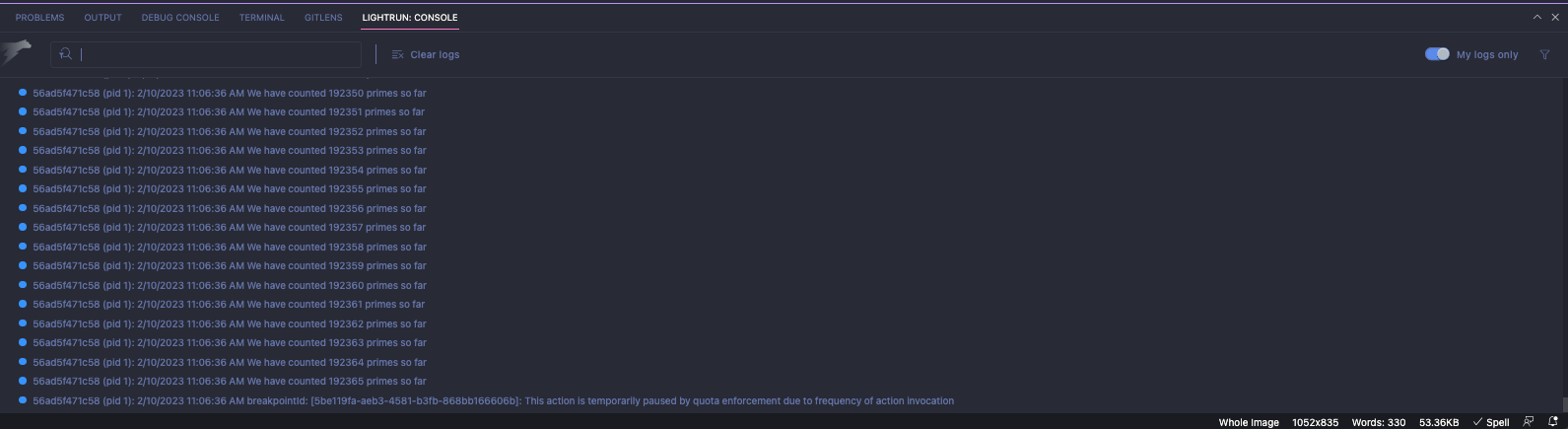Select the log line counting 192353 primes
This screenshot has height=429, width=1568.
click(x=229, y=151)
